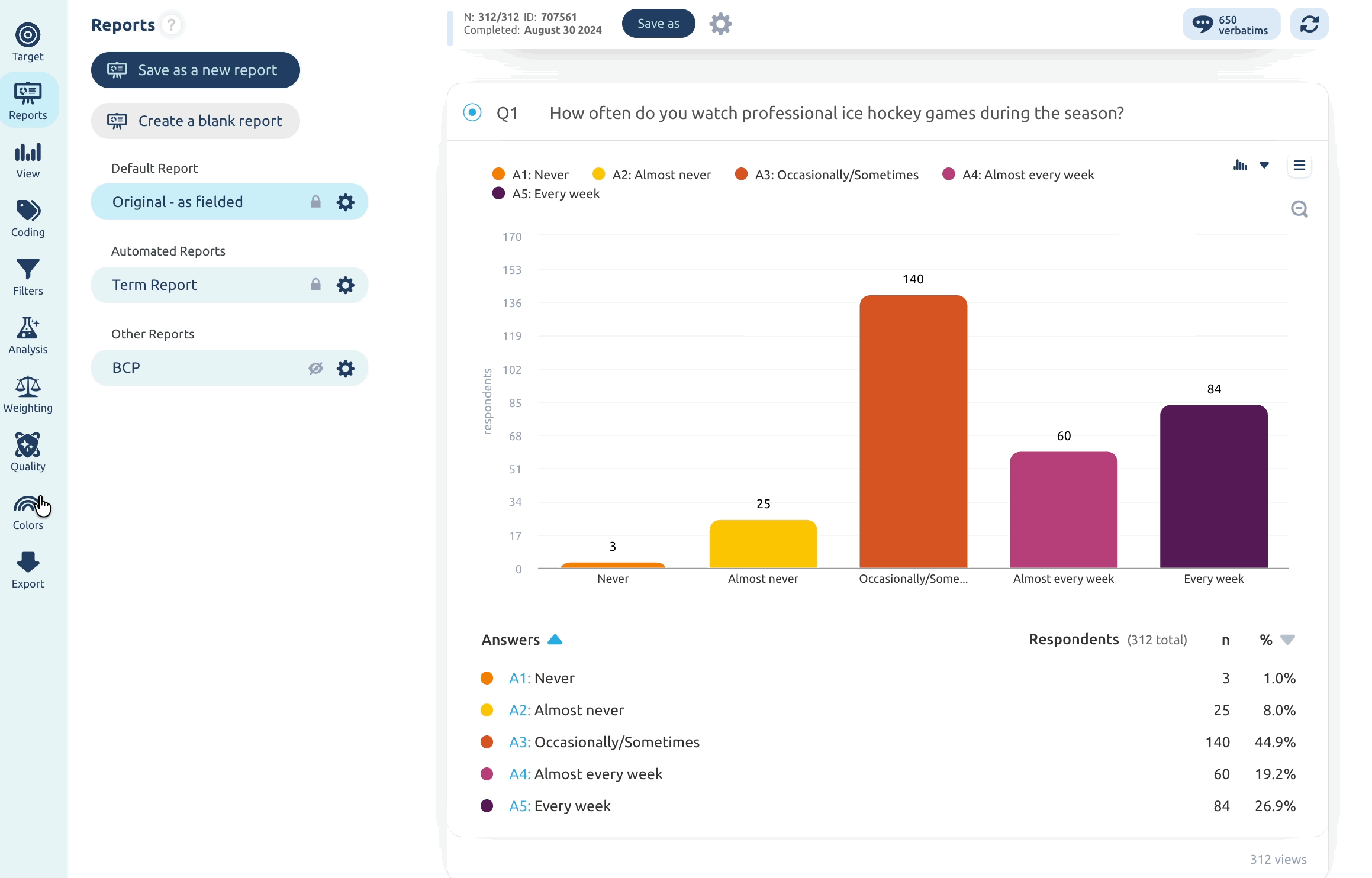Select the Original - as fielded report
The image size is (1372, 878).
click(230, 202)
